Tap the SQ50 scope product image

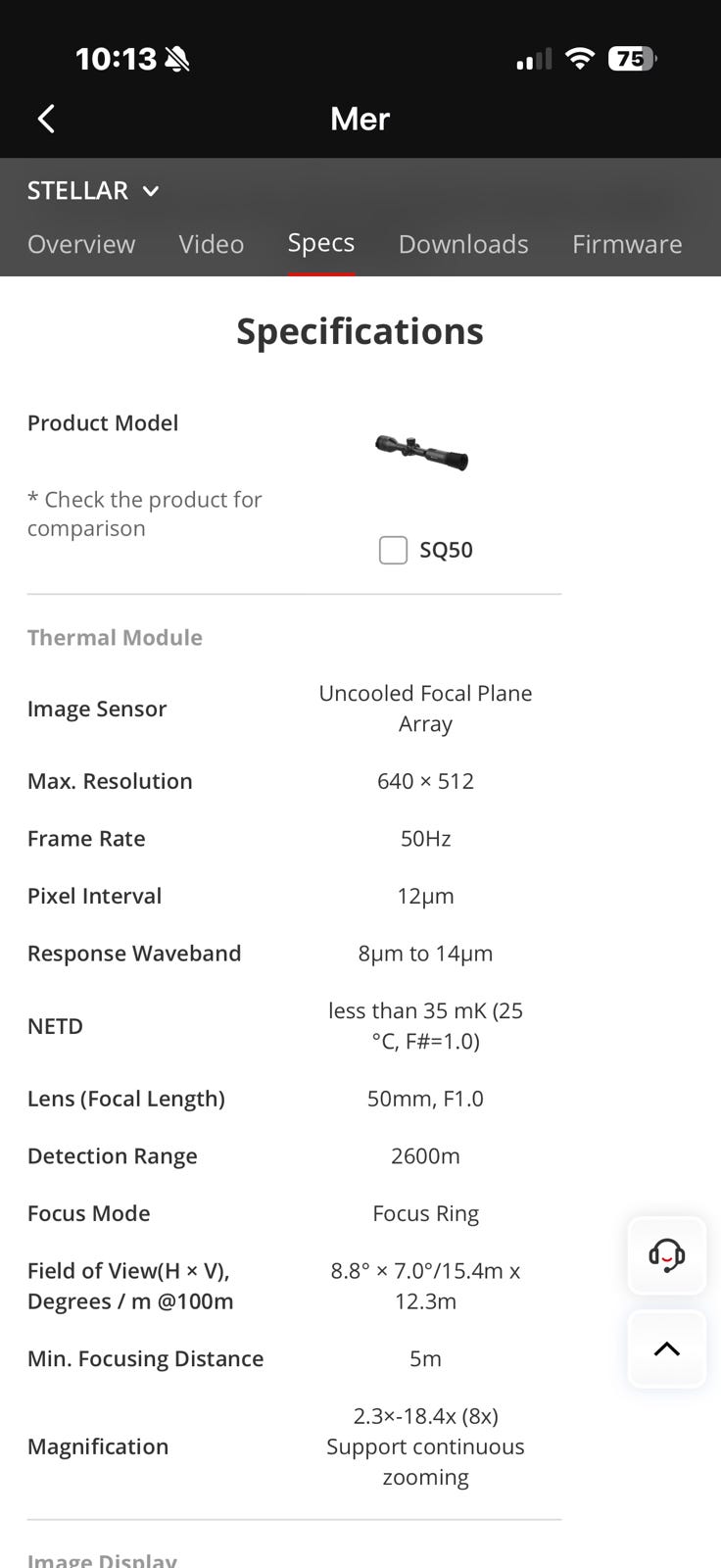coord(422,453)
